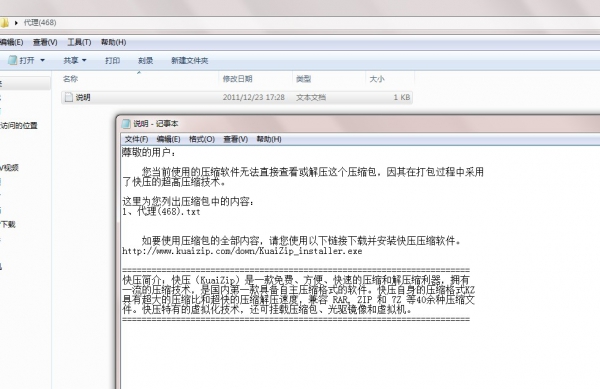Click 新建文件夹 in the toolbar
This screenshot has height=389, width=600.
[190, 60]
